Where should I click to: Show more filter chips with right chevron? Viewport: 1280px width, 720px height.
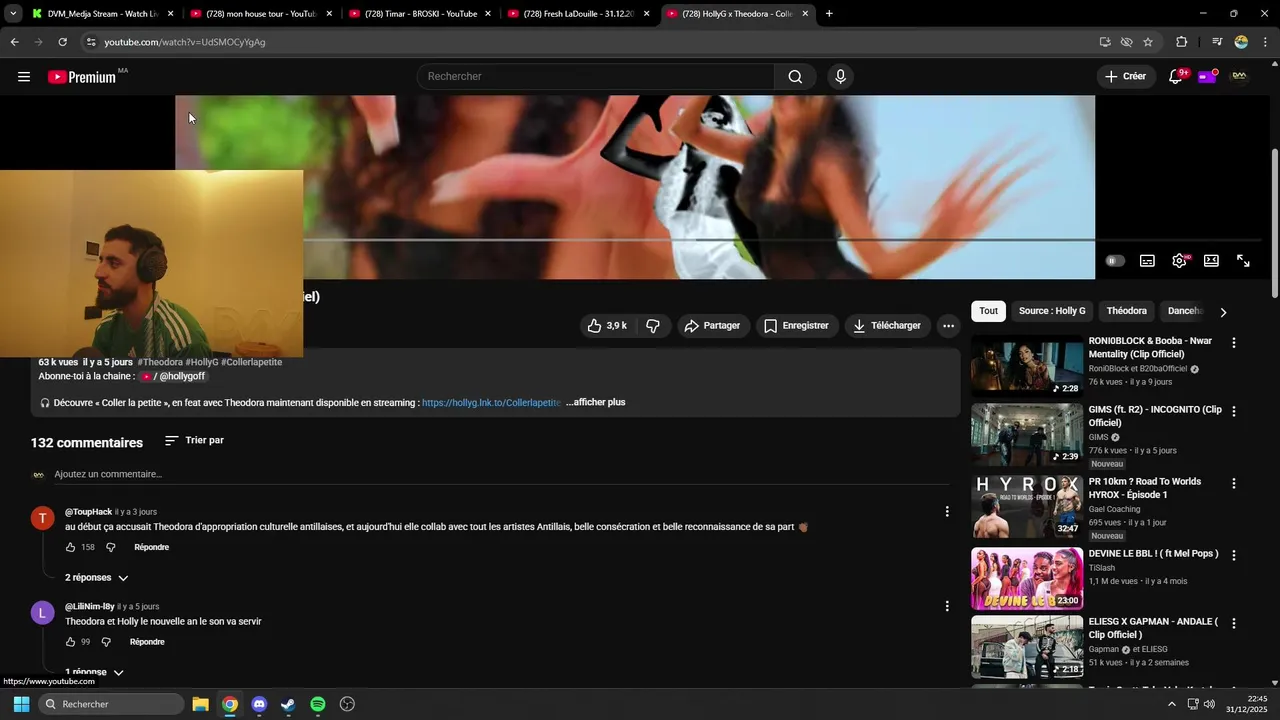pos(1222,312)
